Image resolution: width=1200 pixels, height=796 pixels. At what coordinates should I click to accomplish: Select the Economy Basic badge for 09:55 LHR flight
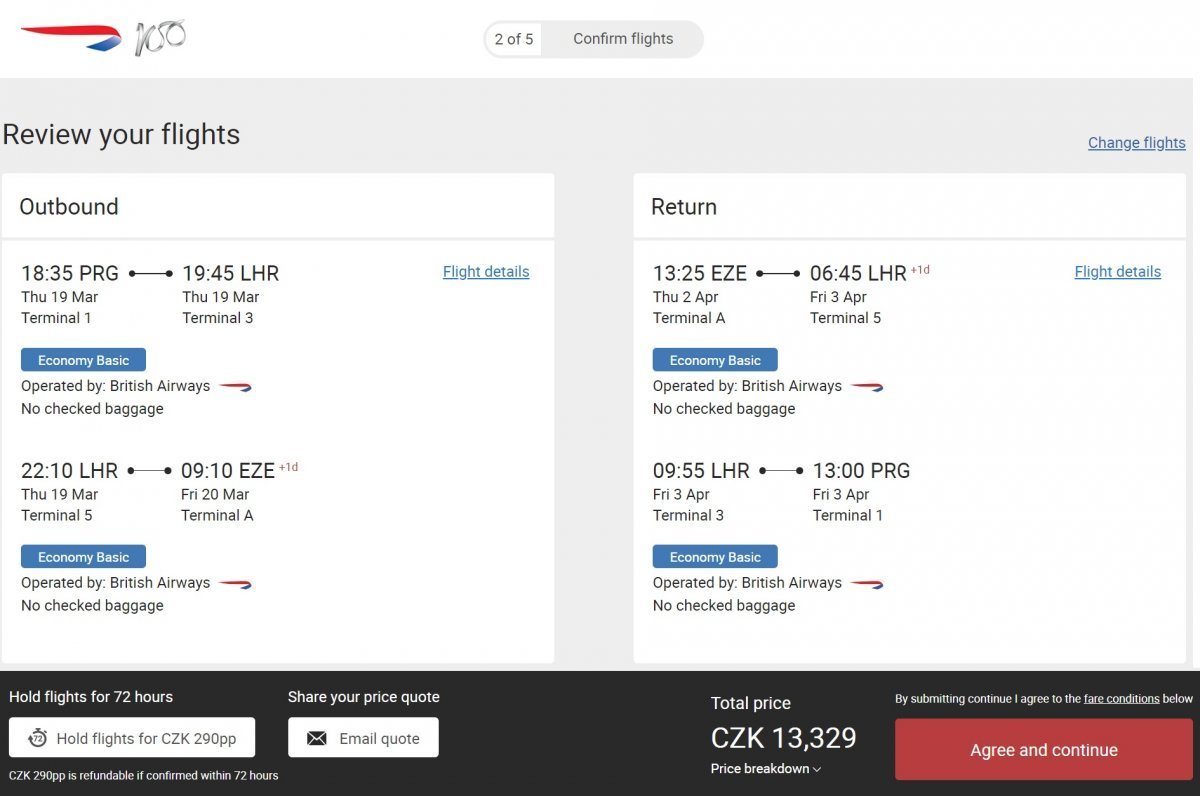pyautogui.click(x=715, y=557)
